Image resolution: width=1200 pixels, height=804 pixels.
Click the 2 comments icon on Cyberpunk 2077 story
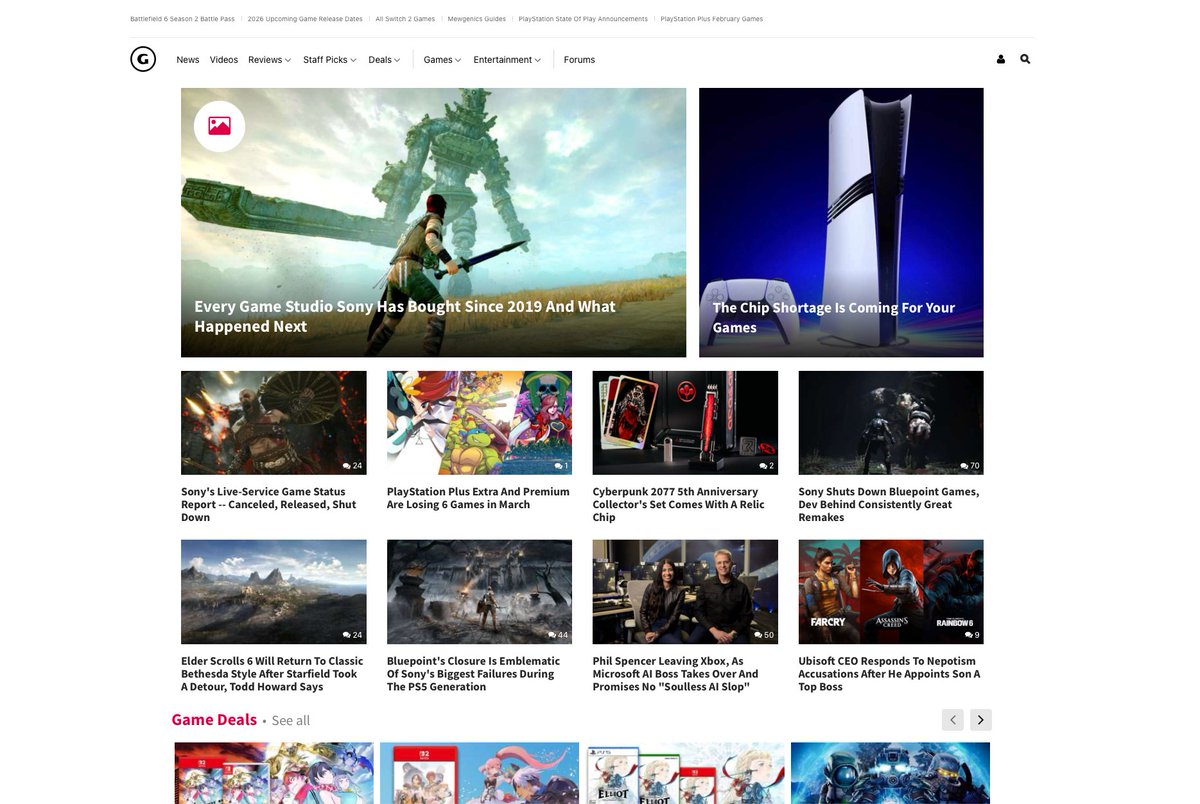(x=766, y=466)
